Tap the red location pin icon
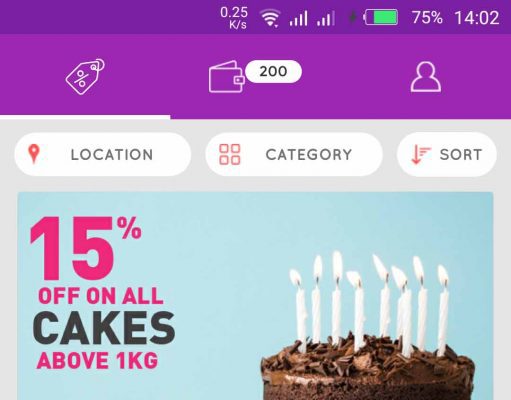 click(x=34, y=154)
